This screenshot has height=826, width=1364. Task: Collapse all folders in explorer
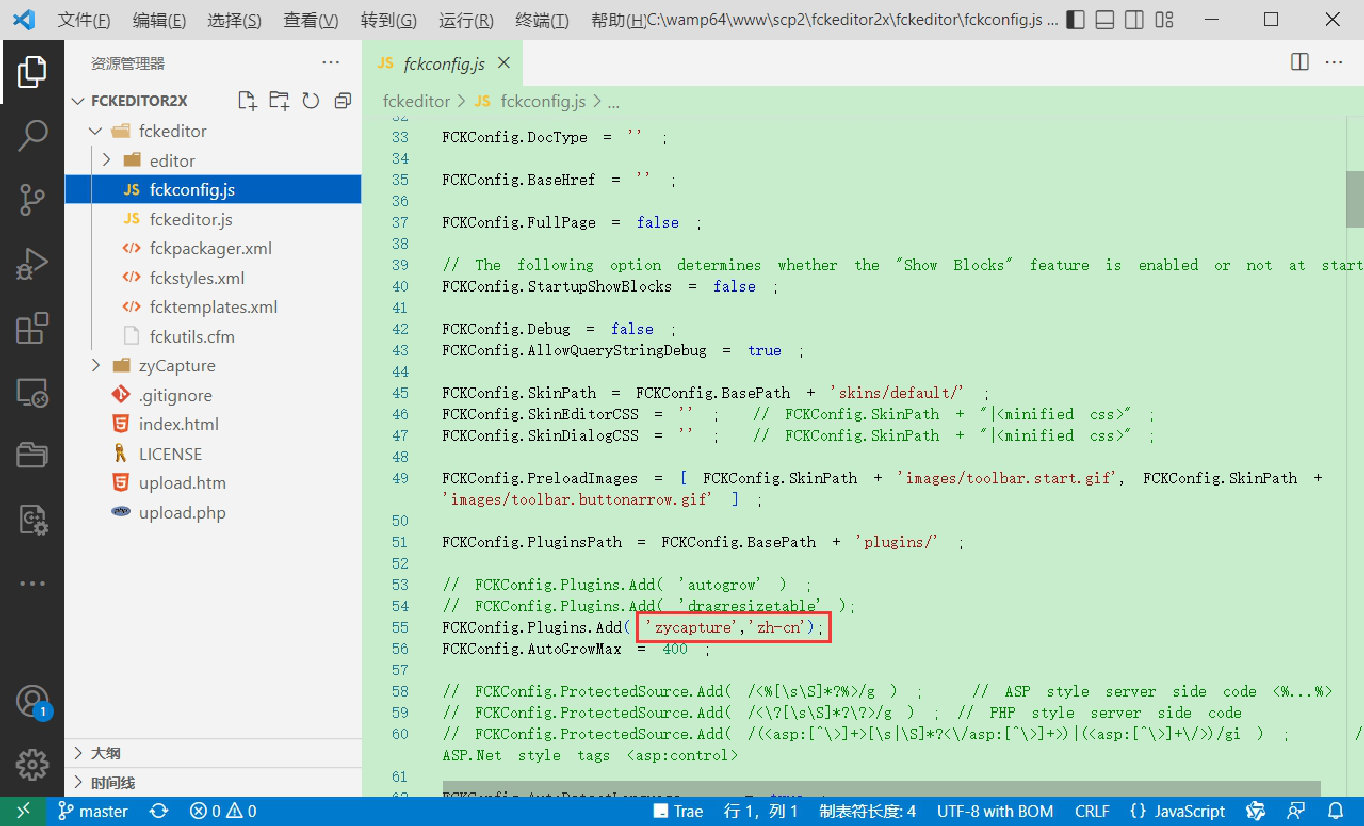343,100
